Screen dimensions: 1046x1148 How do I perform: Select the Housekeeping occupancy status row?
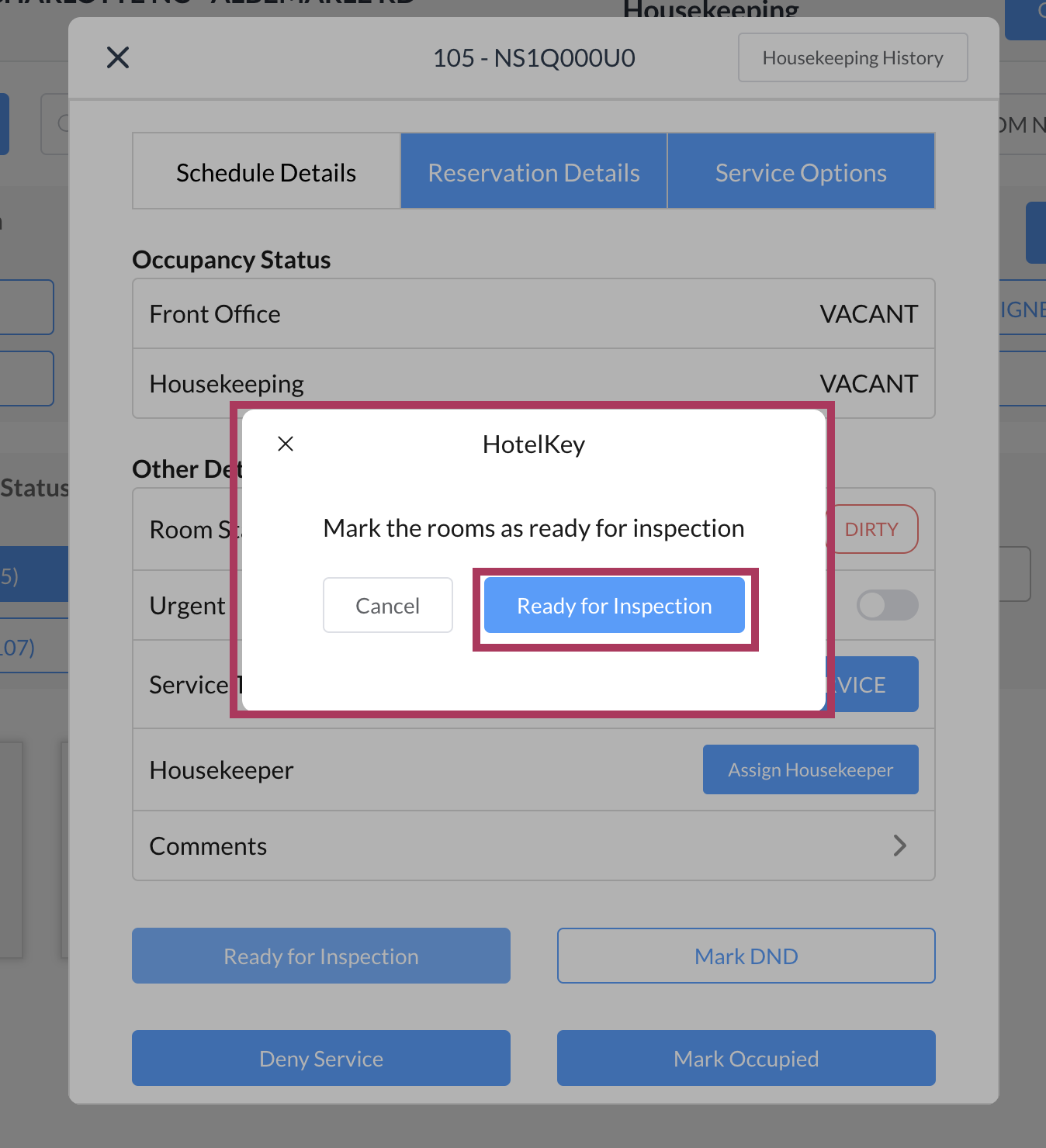pos(533,384)
